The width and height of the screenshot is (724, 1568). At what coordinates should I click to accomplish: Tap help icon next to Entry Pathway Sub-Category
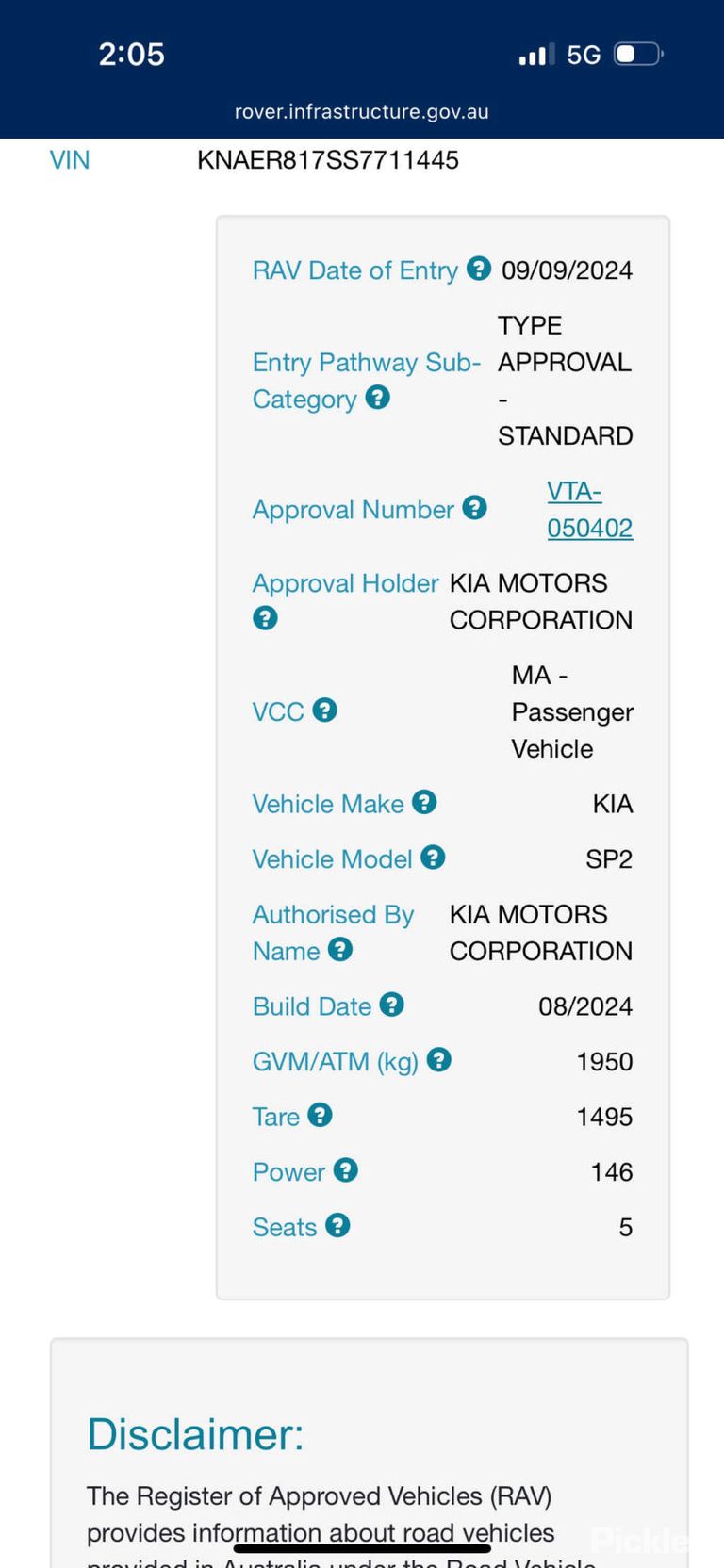(377, 398)
